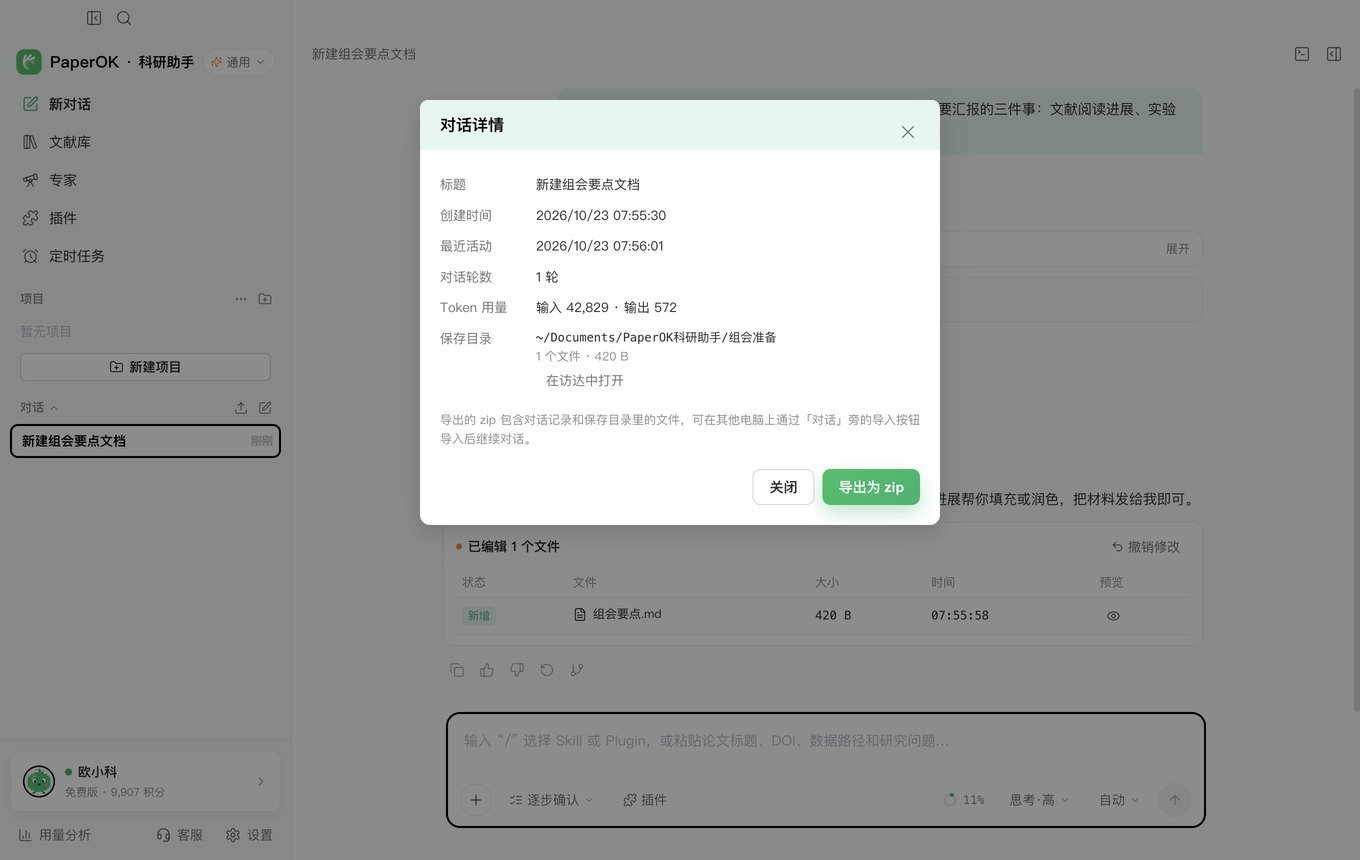This screenshot has width=1360, height=860.
Task: Click 展开 to expand the section
Action: point(1178,249)
